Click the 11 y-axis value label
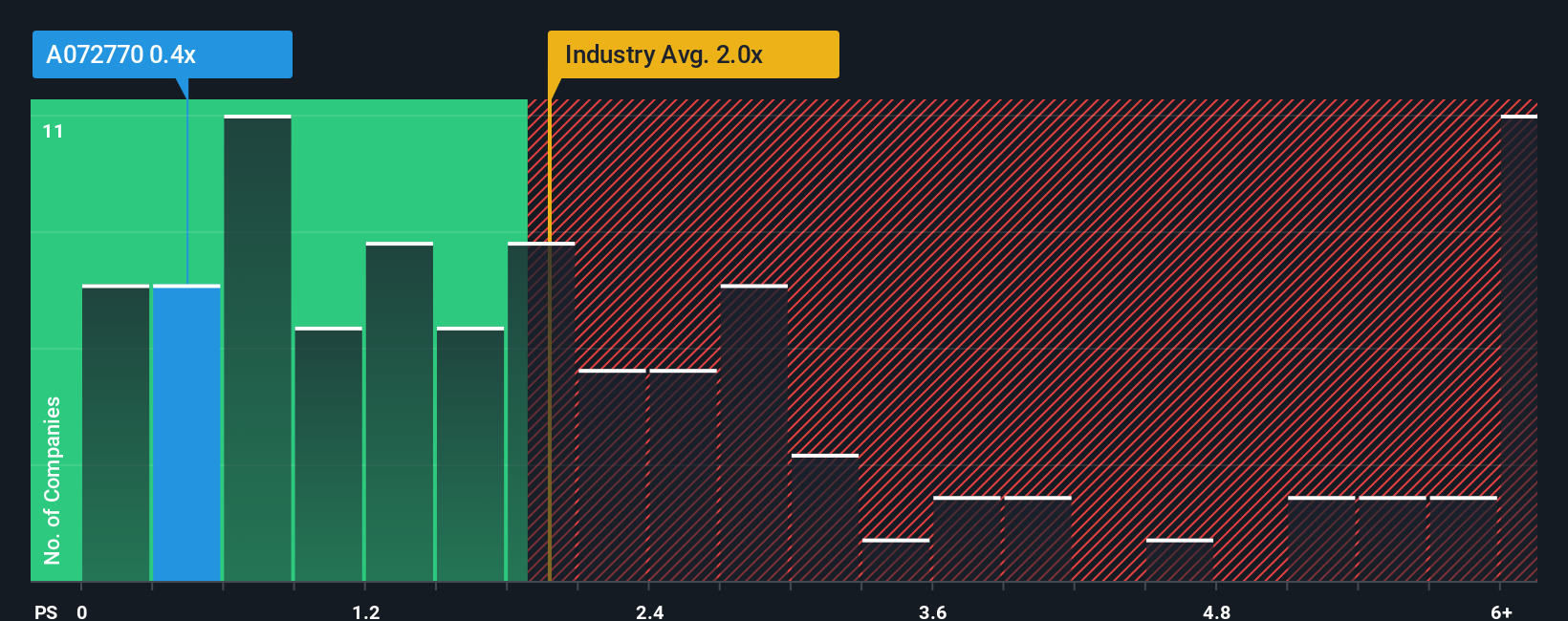1568x621 pixels. 53,131
